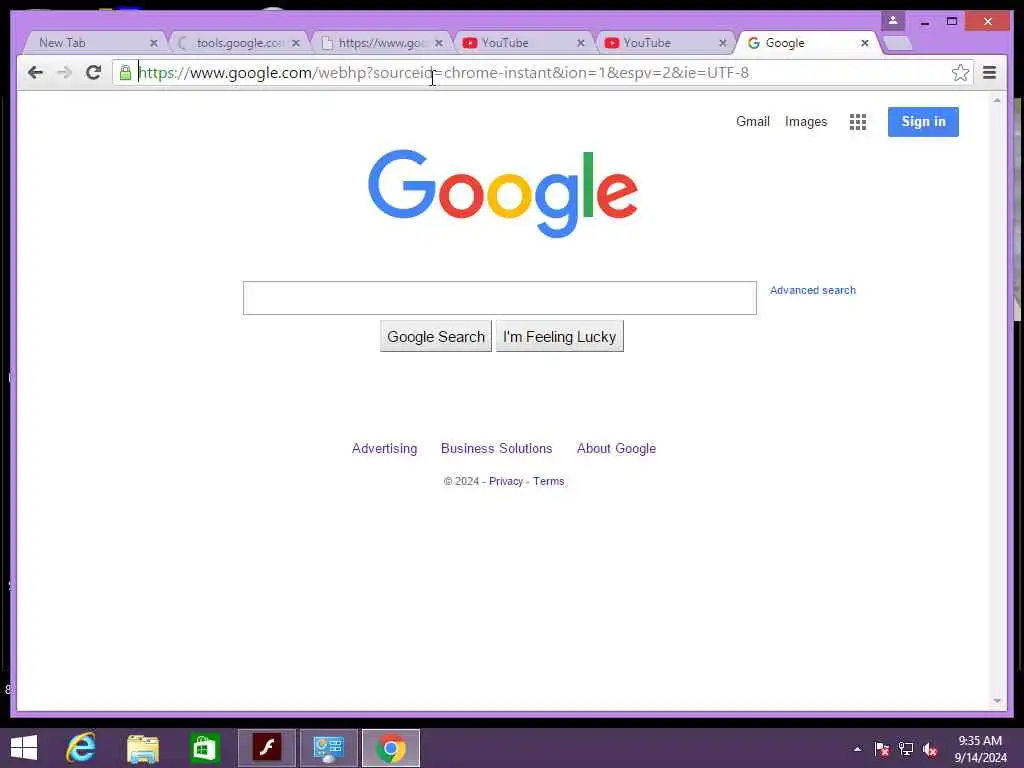Open the Control Panel taskbar window
Image resolution: width=1024 pixels, height=768 pixels.
point(328,748)
